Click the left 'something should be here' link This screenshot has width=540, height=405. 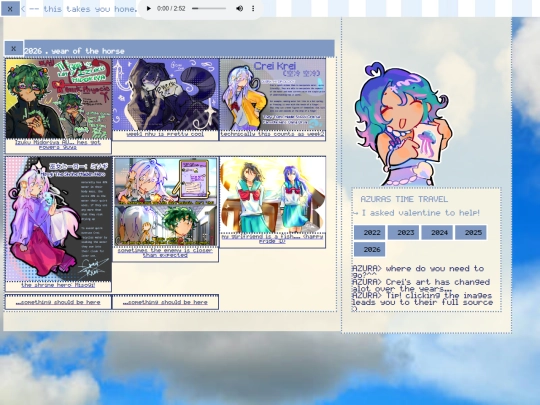coord(58,302)
